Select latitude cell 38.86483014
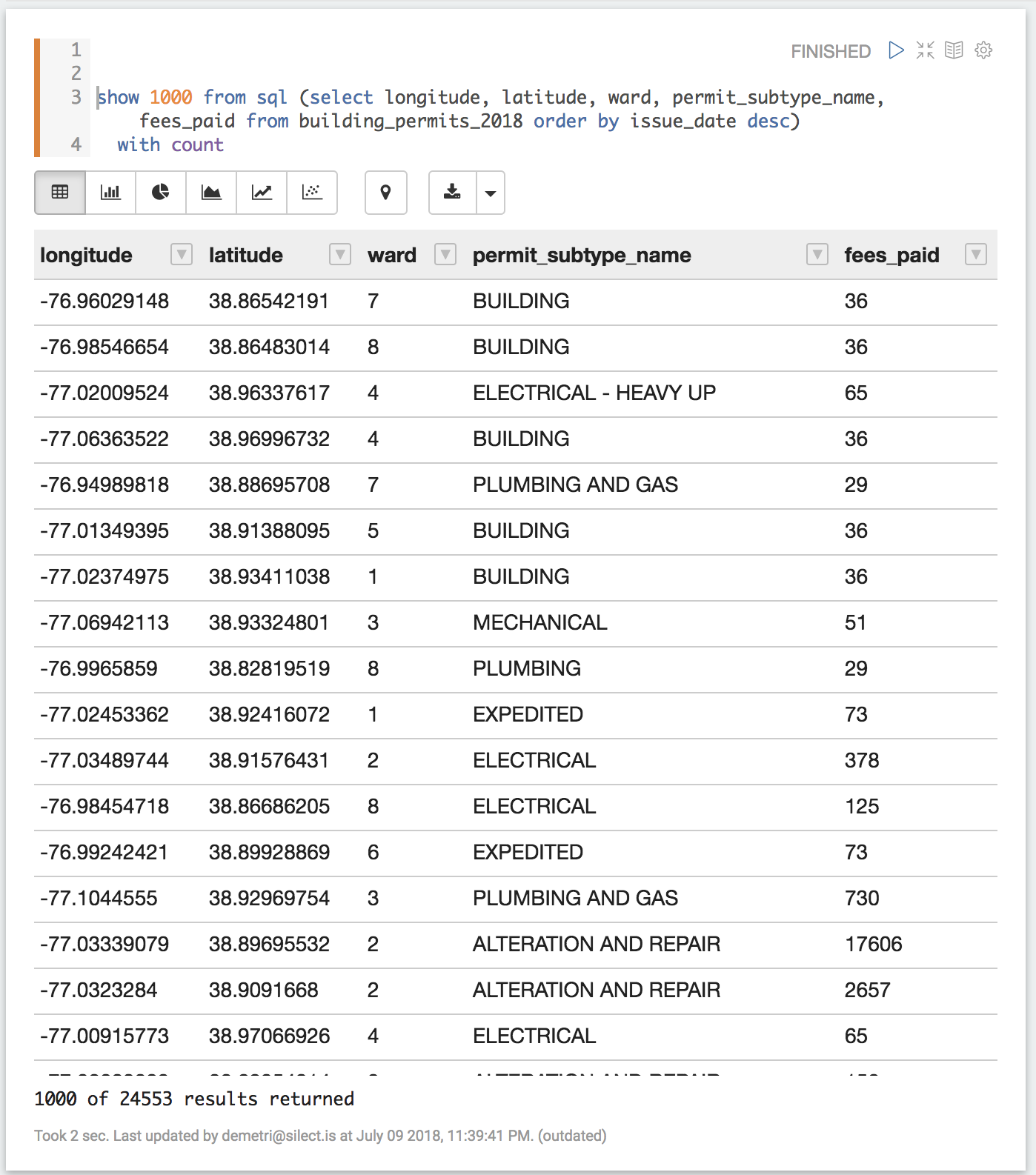1036x1175 pixels. [269, 347]
